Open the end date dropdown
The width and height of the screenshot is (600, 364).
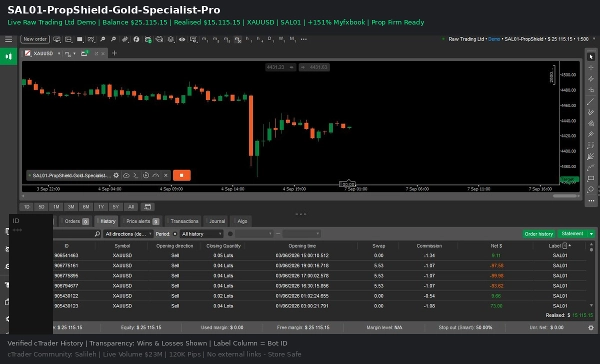pyautogui.click(x=301, y=234)
